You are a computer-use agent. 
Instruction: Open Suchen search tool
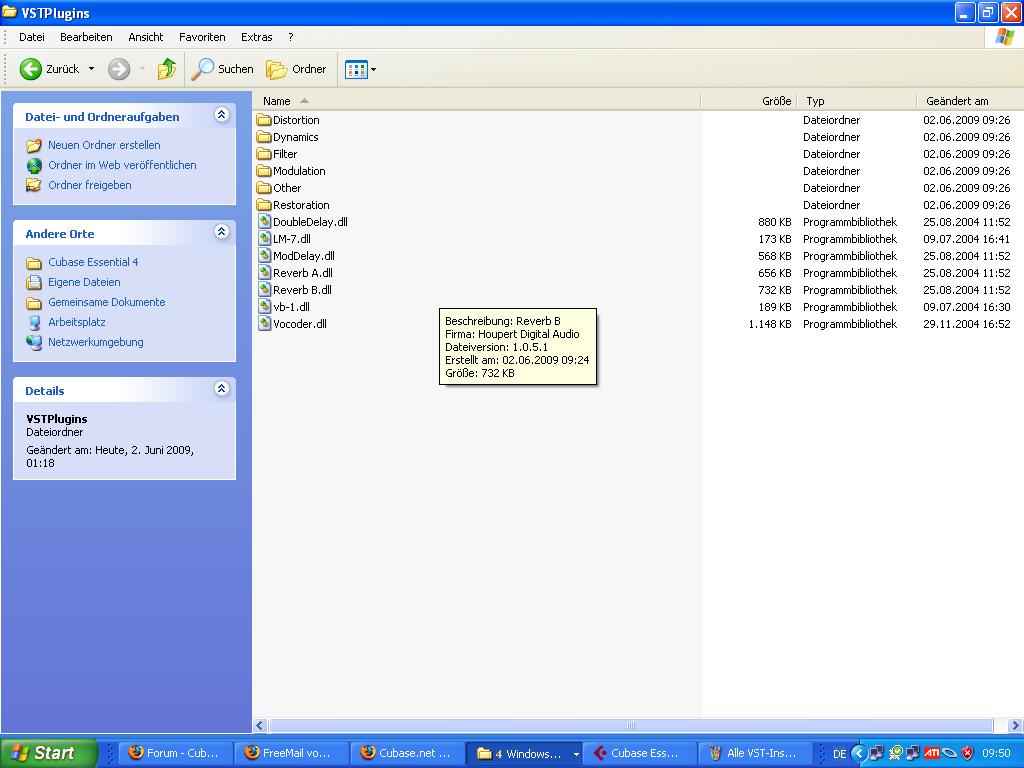(x=223, y=69)
